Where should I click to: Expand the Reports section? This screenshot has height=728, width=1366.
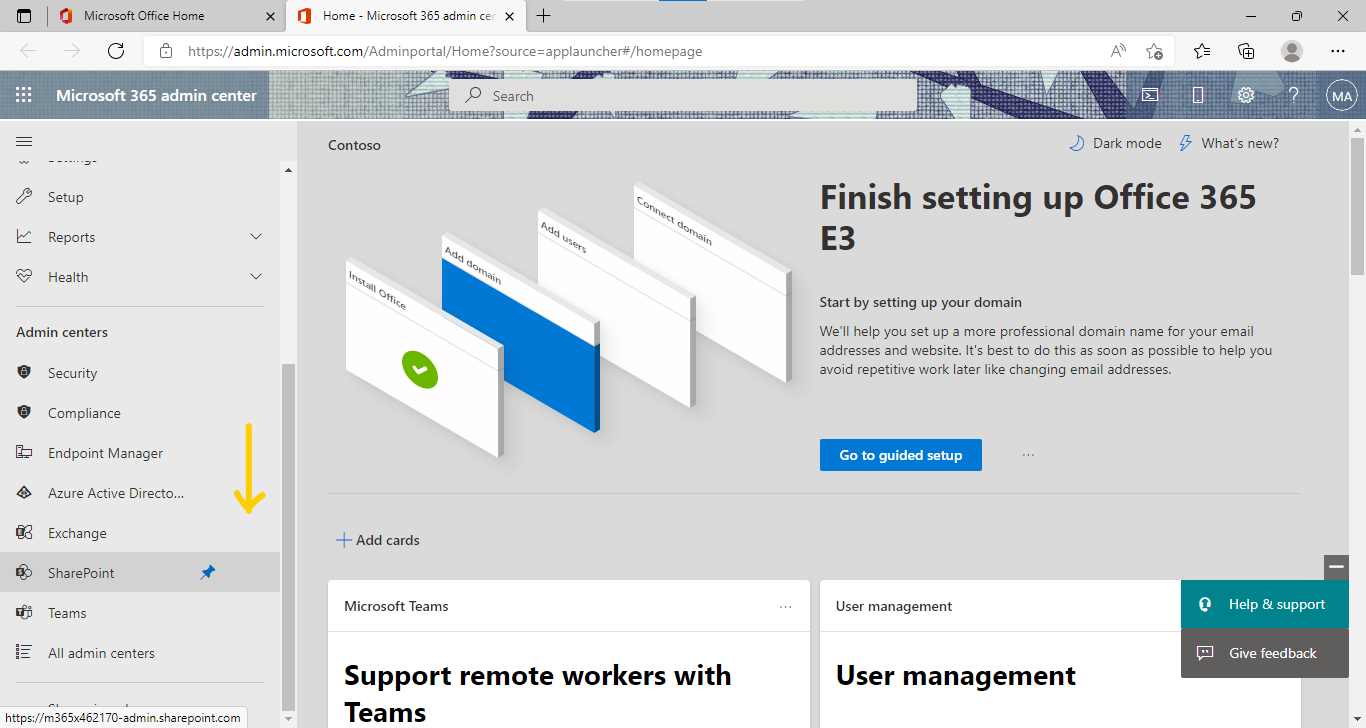256,236
